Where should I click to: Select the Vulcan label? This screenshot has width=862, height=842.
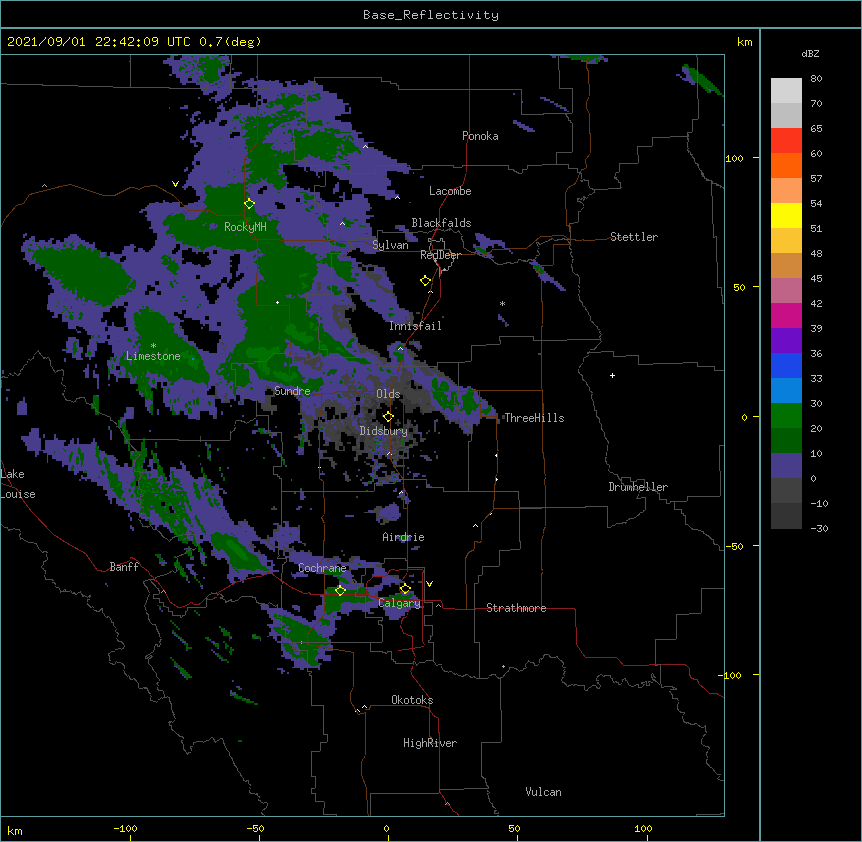543,792
